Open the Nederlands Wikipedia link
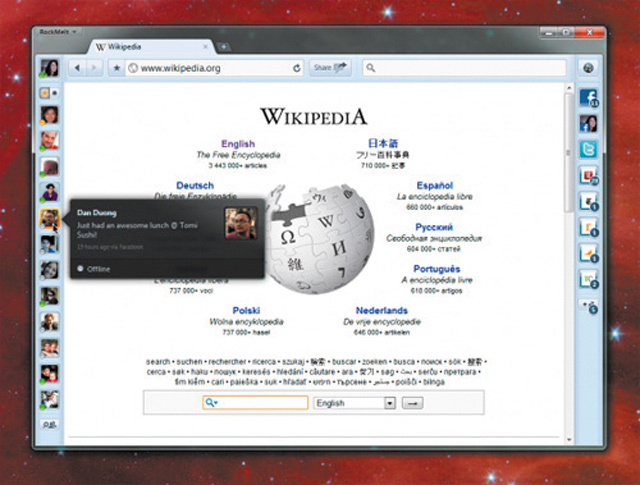640x485 pixels. [x=381, y=310]
